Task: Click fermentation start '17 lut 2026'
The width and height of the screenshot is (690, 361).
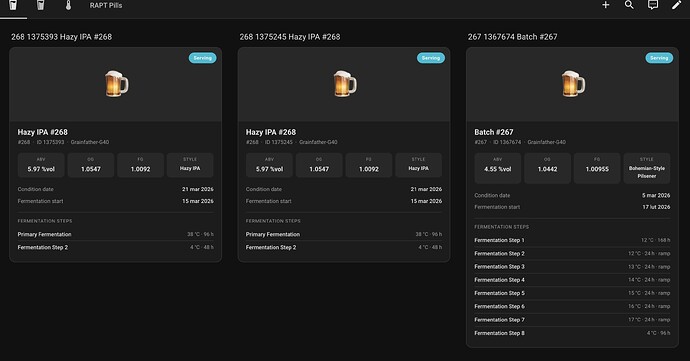Action: (656, 207)
